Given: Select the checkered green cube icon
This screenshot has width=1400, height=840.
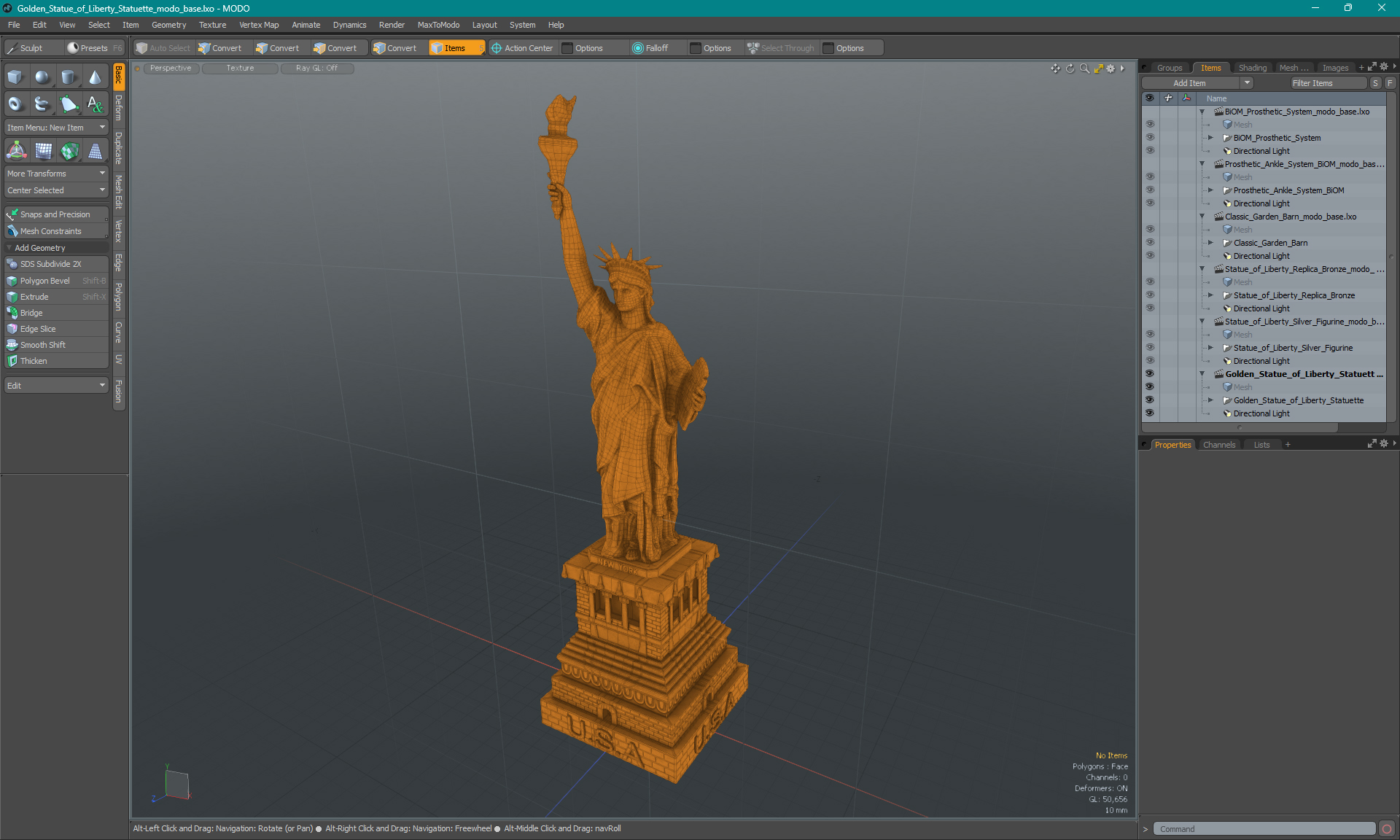Looking at the screenshot, I should [x=70, y=151].
